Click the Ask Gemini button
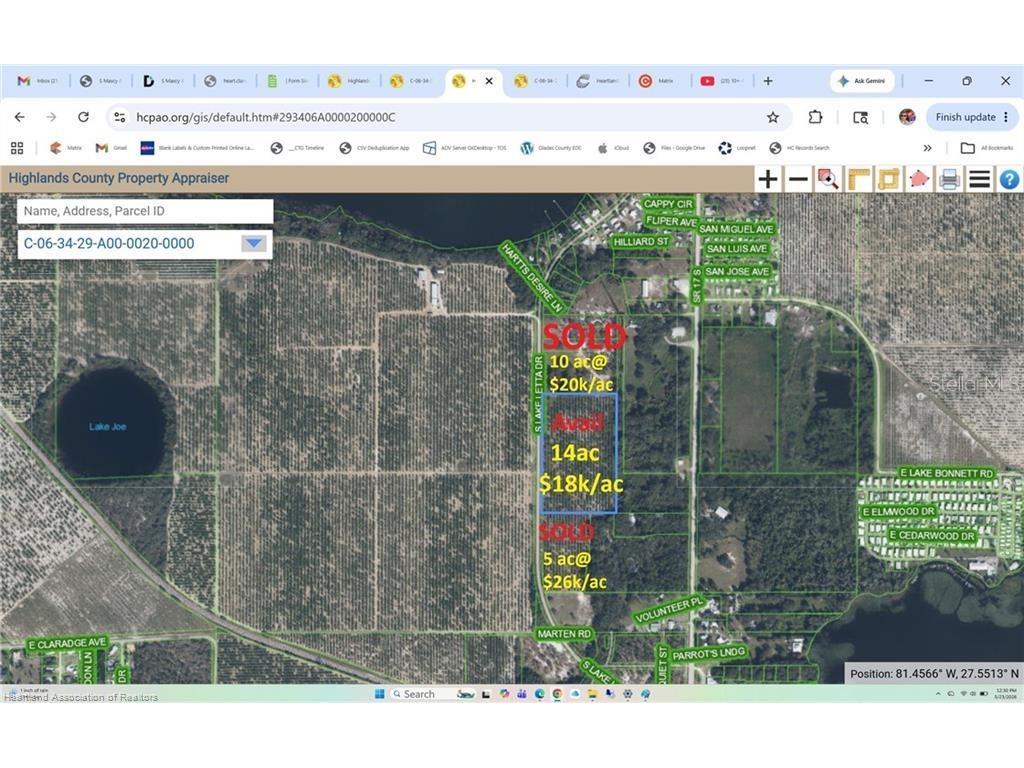Image resolution: width=1024 pixels, height=768 pixels. pyautogui.click(x=862, y=81)
